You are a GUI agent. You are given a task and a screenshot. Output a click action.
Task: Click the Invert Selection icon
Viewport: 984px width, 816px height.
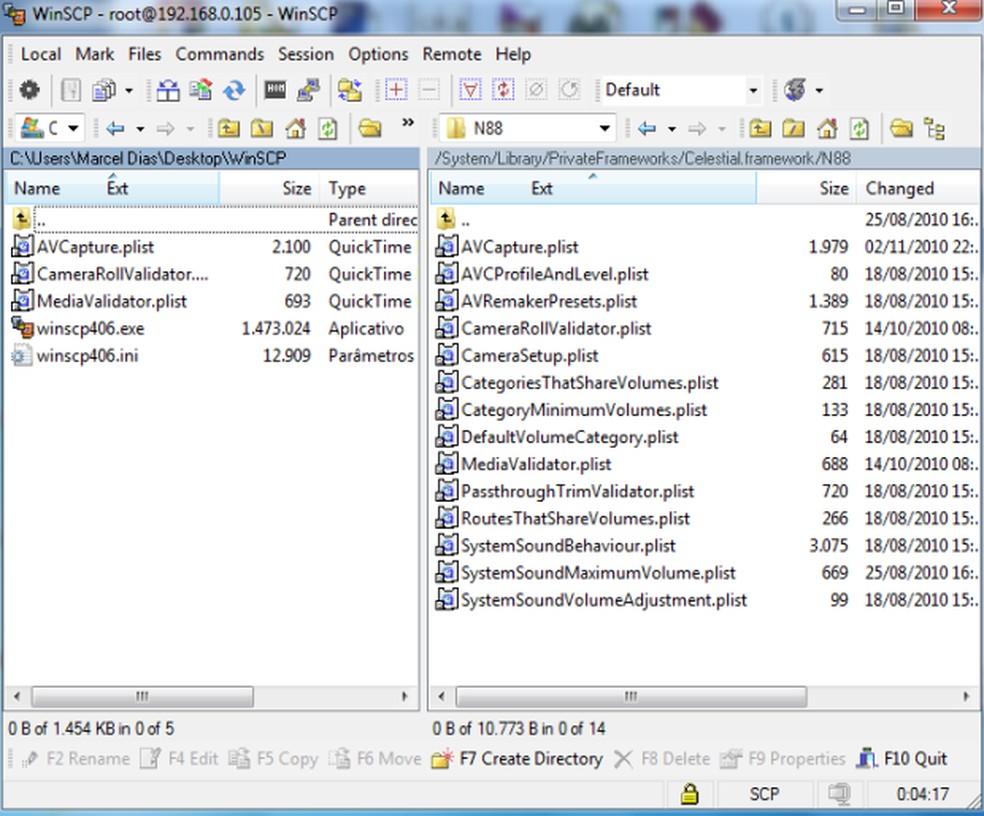[503, 90]
